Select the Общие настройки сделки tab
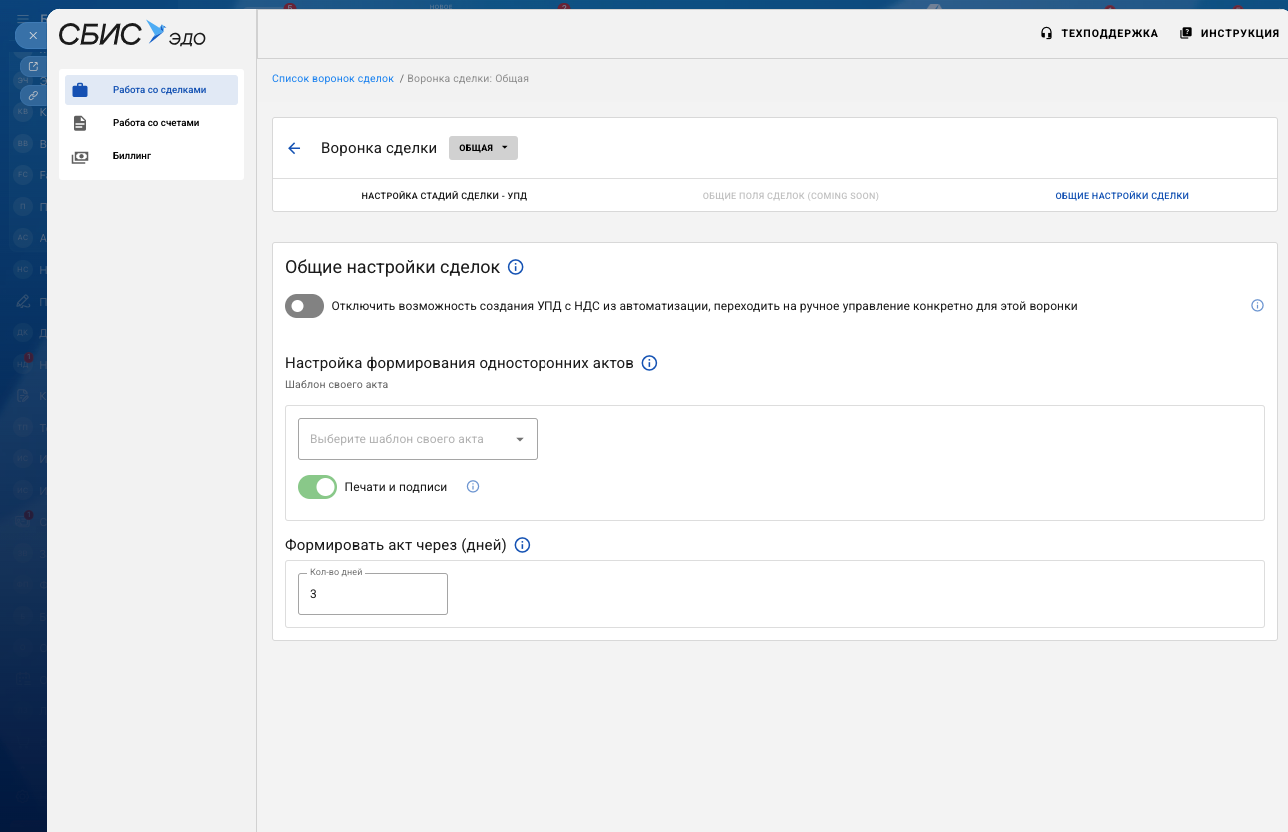Image resolution: width=1288 pixels, height=832 pixels. (x=1121, y=196)
